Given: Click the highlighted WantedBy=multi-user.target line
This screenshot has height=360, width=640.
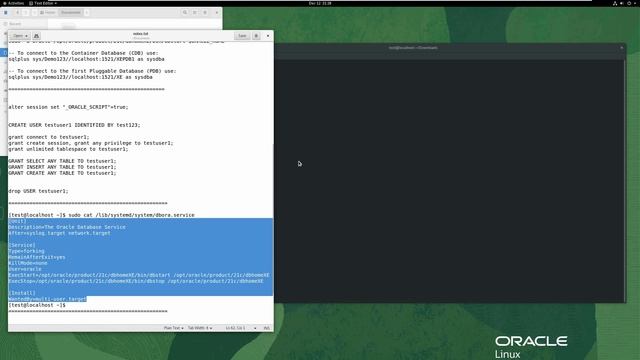Looking at the screenshot, I should tap(47, 299).
